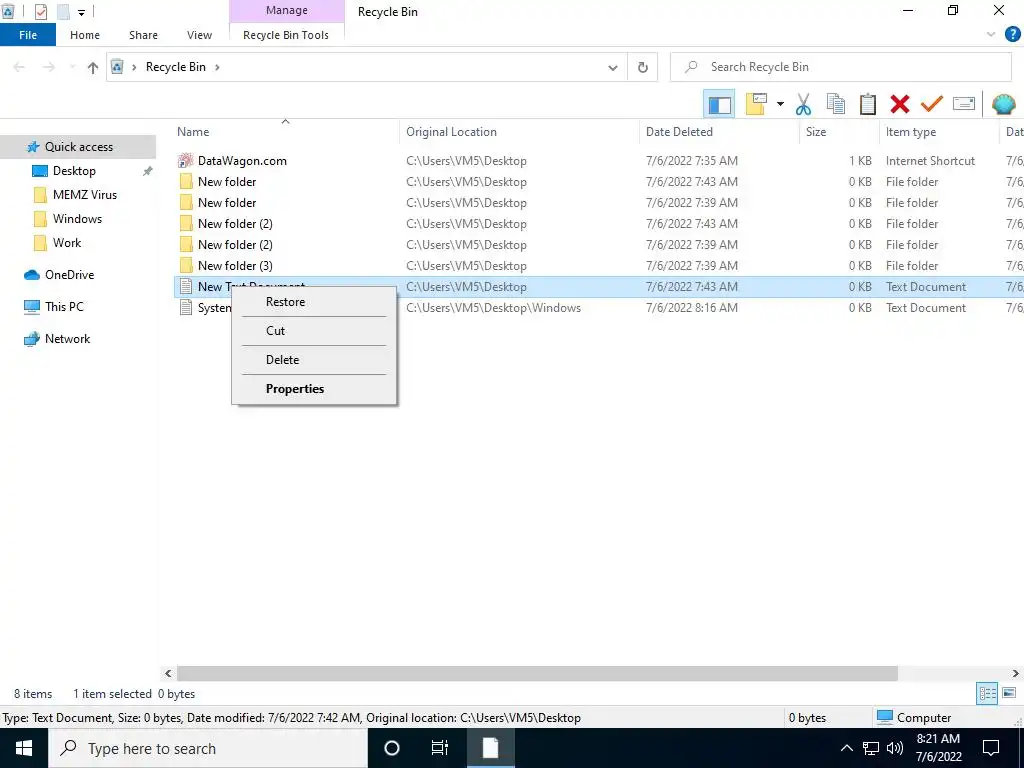Click the red X Delete toolbar icon
Screen dimensions: 1024x768
(900, 104)
